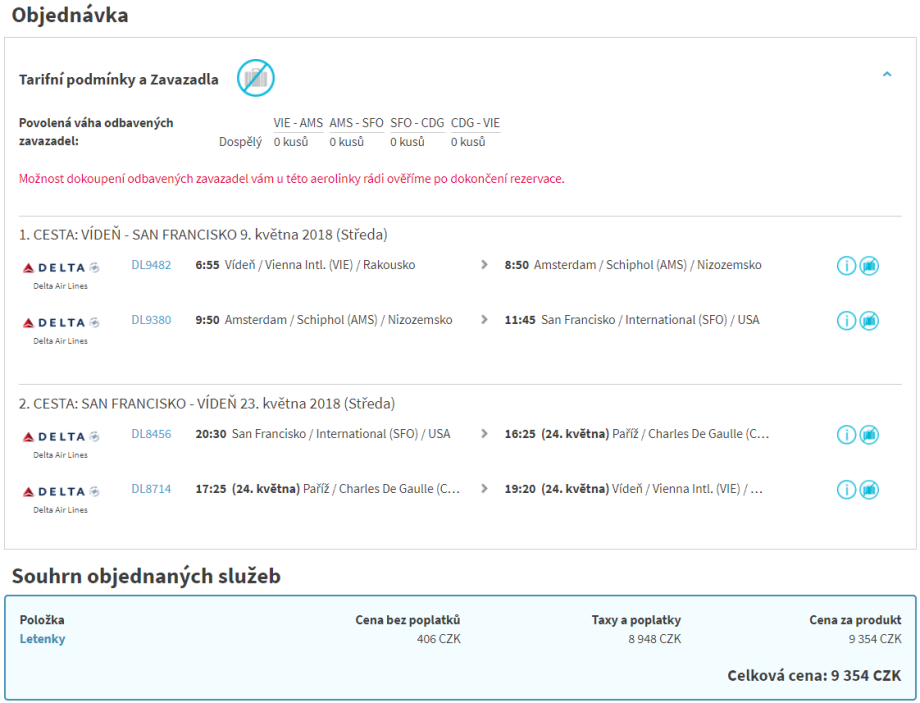Select the VIE - AMS baggage segment
The height and width of the screenshot is (703, 920).
pos(298,123)
